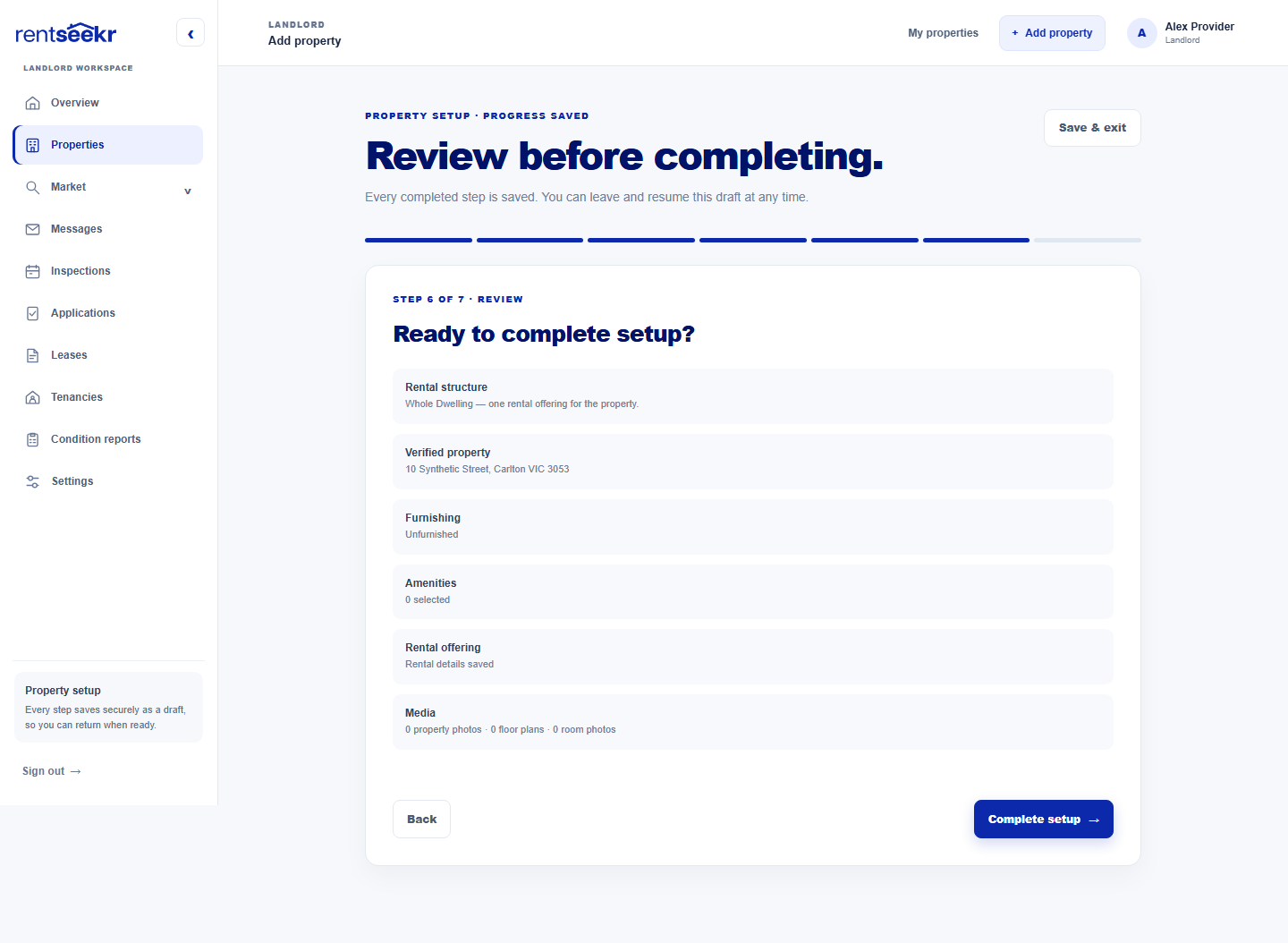Open Inspections from the sidebar
The height and width of the screenshot is (943, 1288).
(x=108, y=271)
